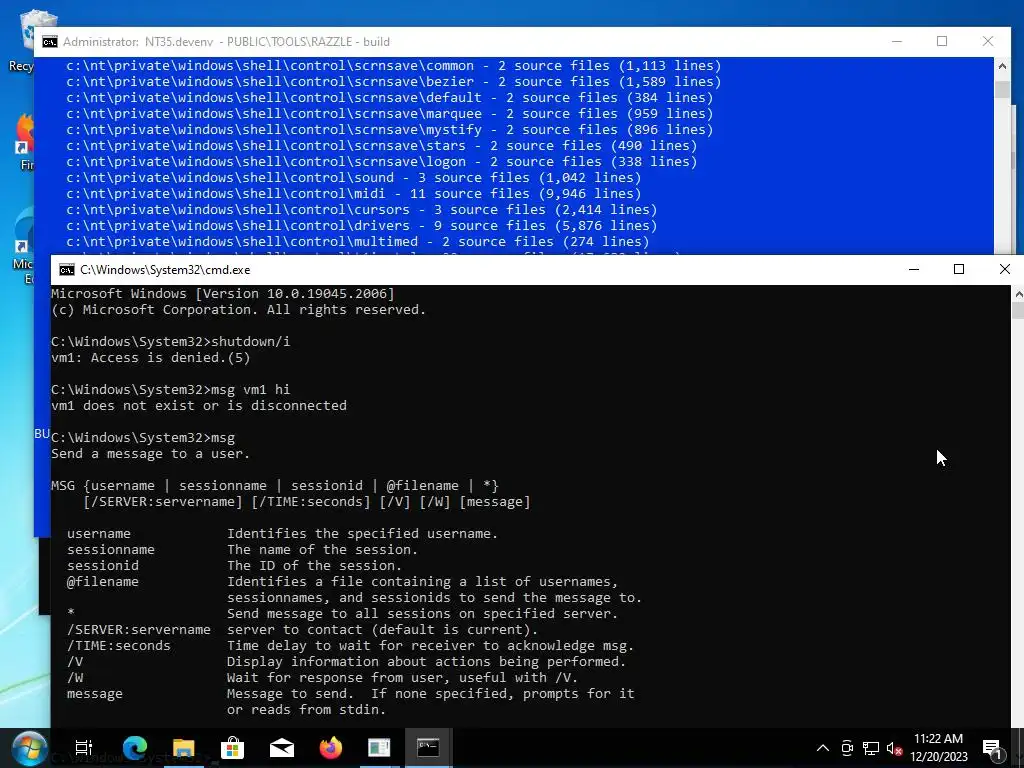This screenshot has height=768, width=1024.
Task: Click the build window title 'PUBLIC\TOOLS\RAZZLE - build'
Action: point(308,42)
